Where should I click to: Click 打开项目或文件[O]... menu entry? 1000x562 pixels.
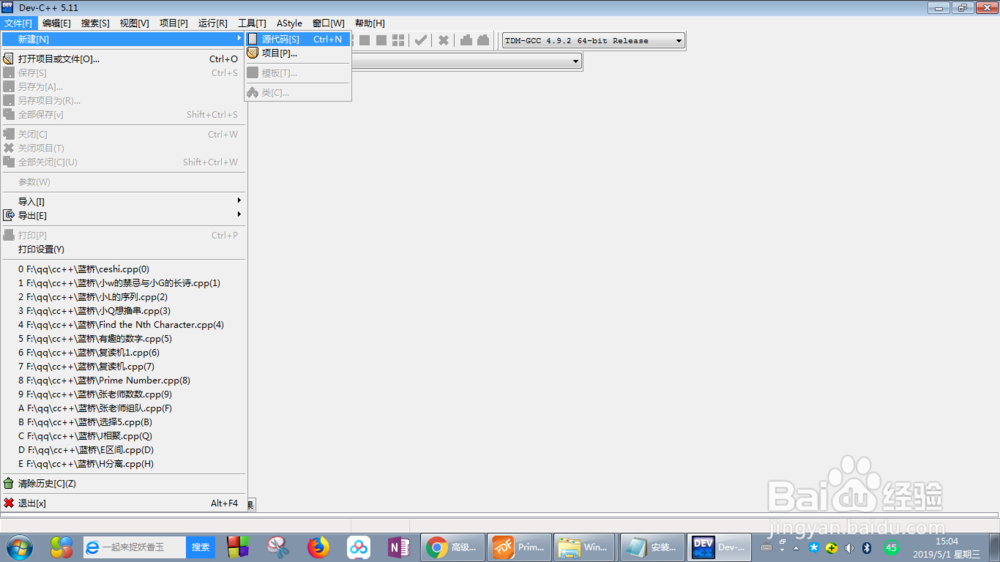pyautogui.click(x=123, y=59)
